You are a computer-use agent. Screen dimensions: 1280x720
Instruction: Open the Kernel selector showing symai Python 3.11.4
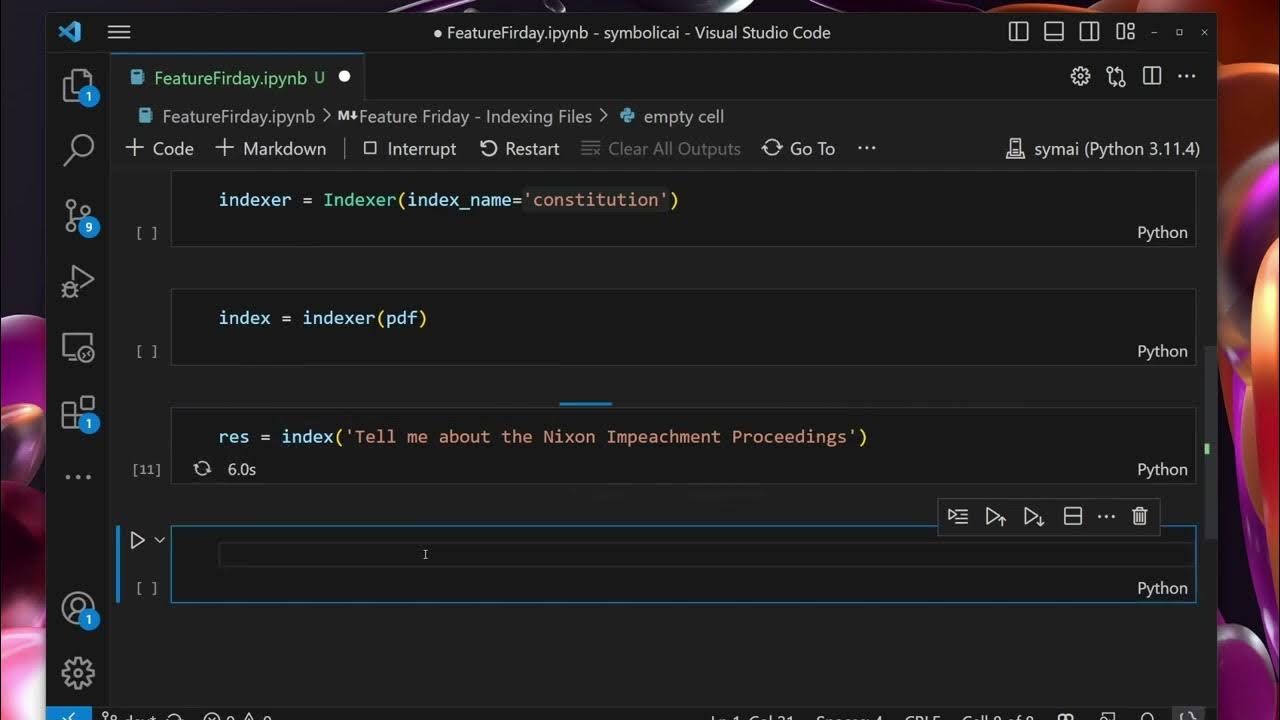tap(1103, 148)
